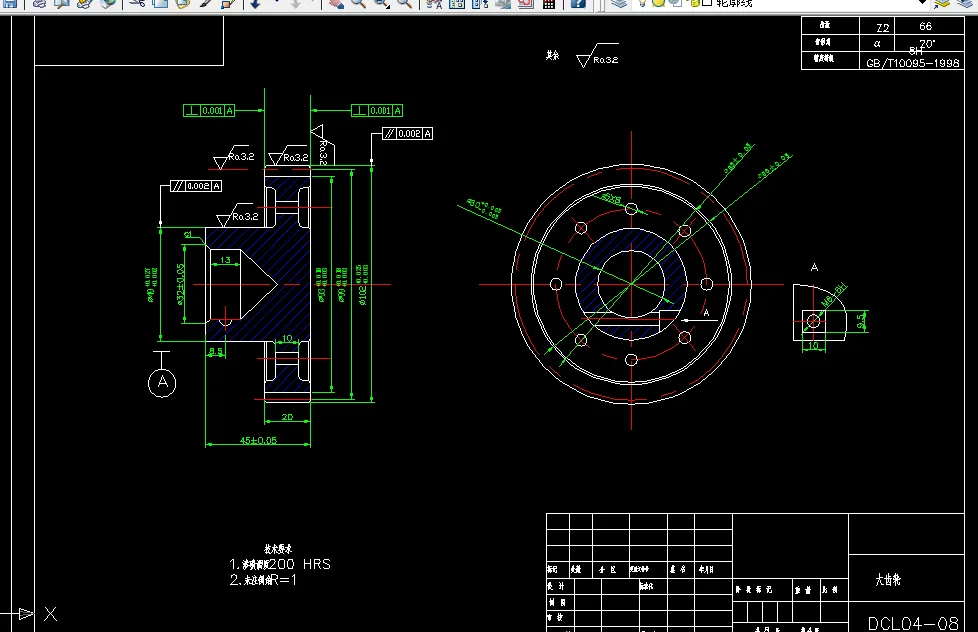The height and width of the screenshot is (632, 978).
Task: Select the upper-right parallelism 0.002 A frame
Action: pos(407,134)
